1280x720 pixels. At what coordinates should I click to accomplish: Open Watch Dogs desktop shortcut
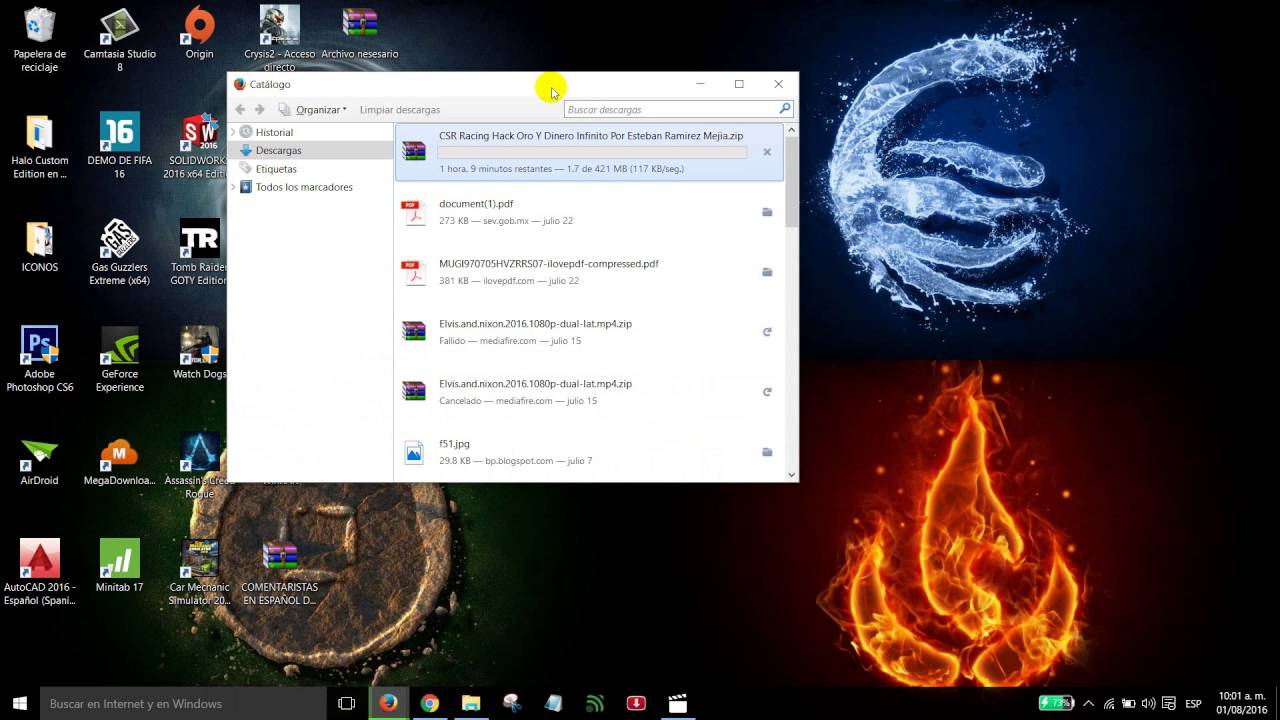(199, 353)
